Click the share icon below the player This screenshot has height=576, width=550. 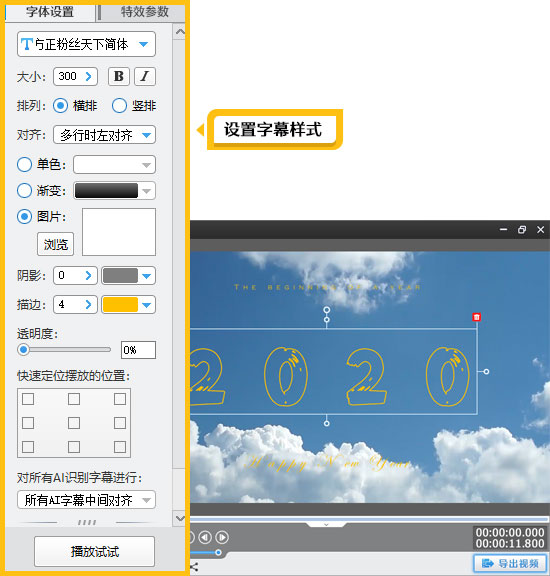point(194,567)
